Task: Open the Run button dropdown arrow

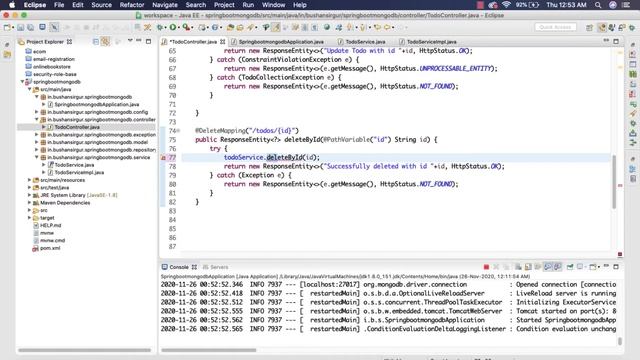Action: [179, 28]
